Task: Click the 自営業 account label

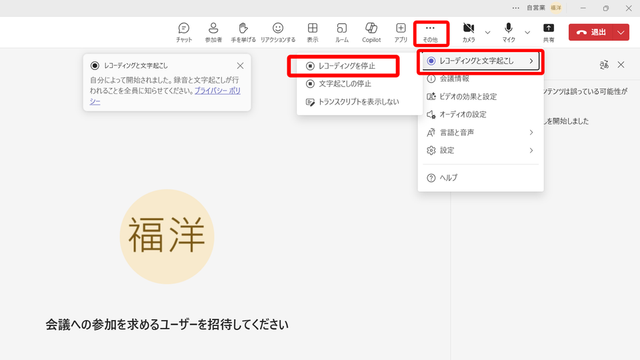Action: 536,8
